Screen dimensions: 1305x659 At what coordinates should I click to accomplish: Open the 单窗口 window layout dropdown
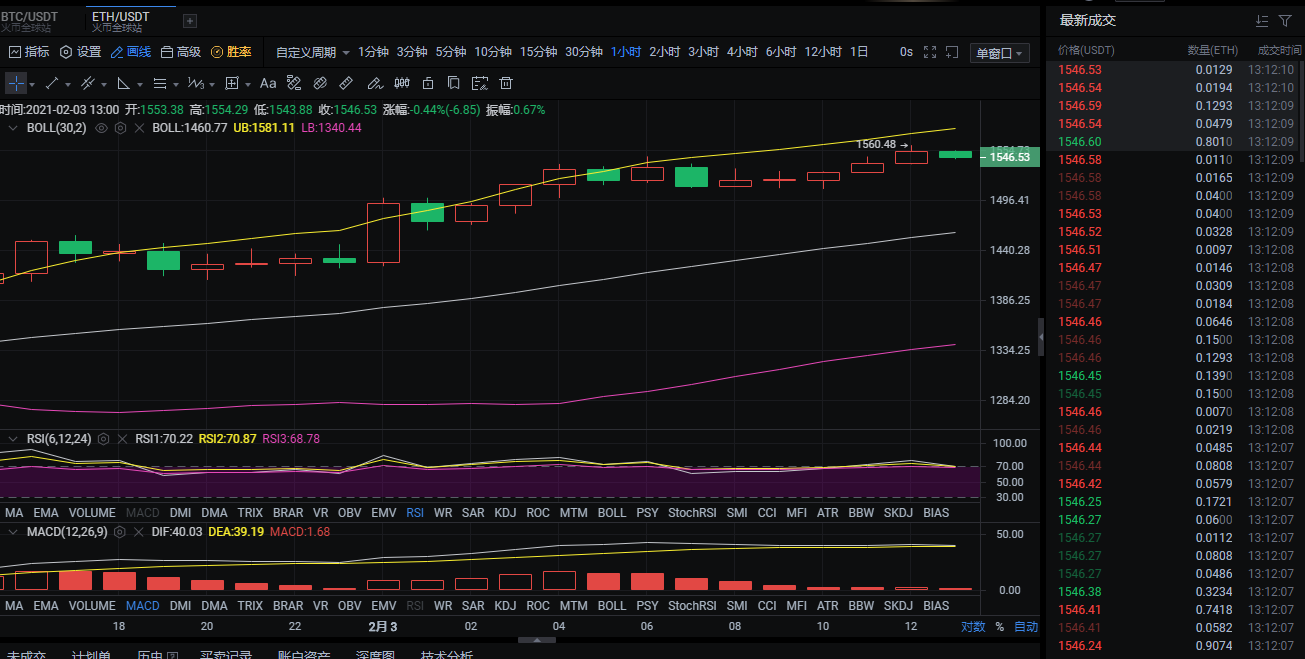(1000, 53)
